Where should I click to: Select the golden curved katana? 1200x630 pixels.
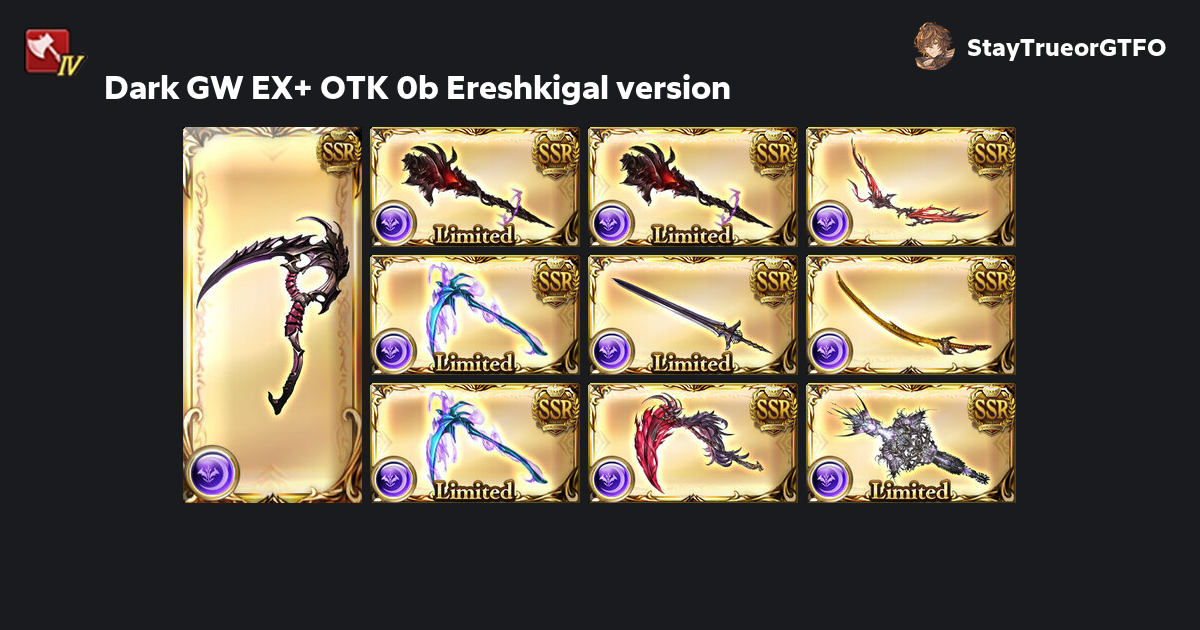911,315
